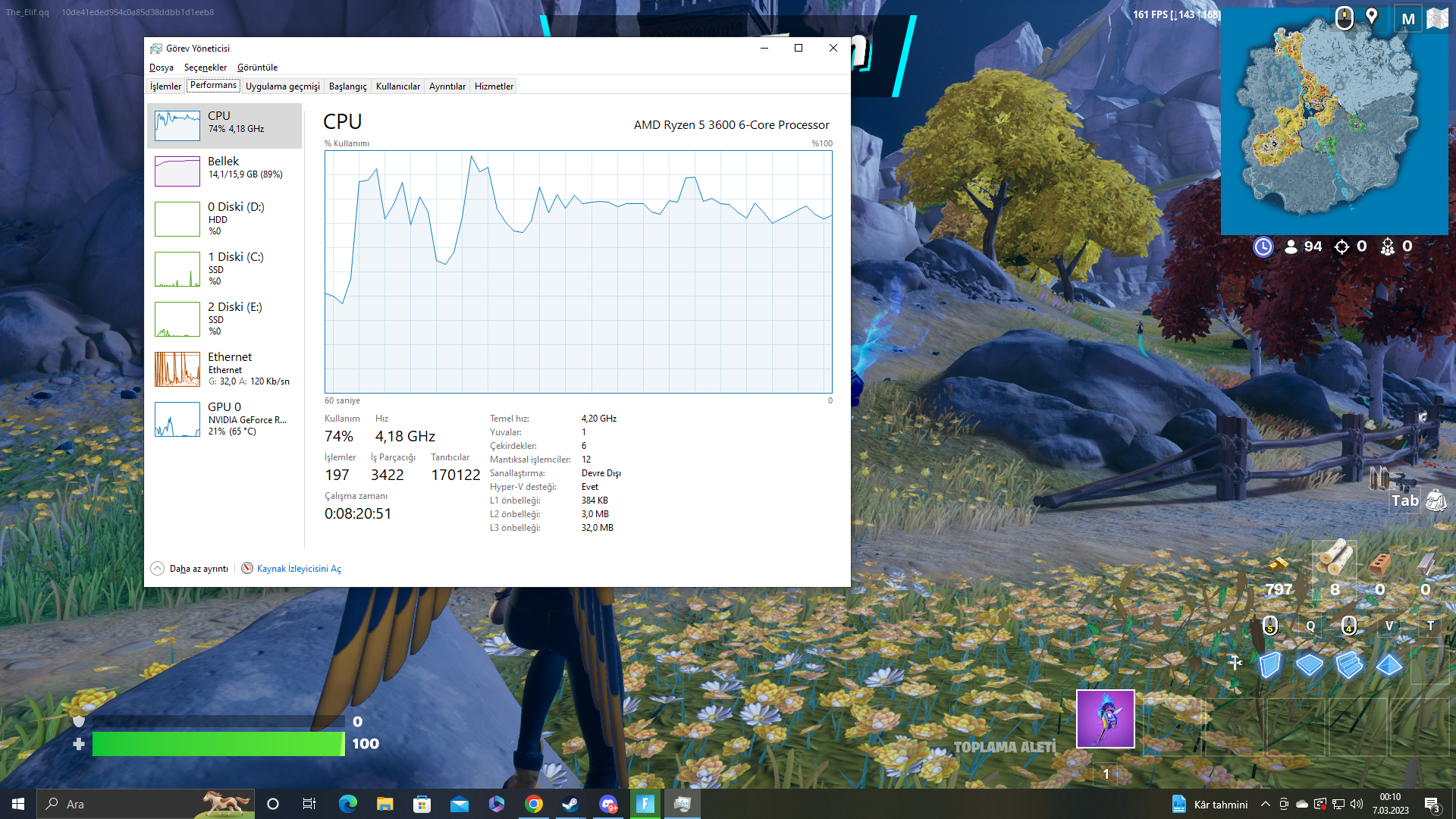Click the Steam taskbar icon
1456x819 pixels.
click(570, 804)
